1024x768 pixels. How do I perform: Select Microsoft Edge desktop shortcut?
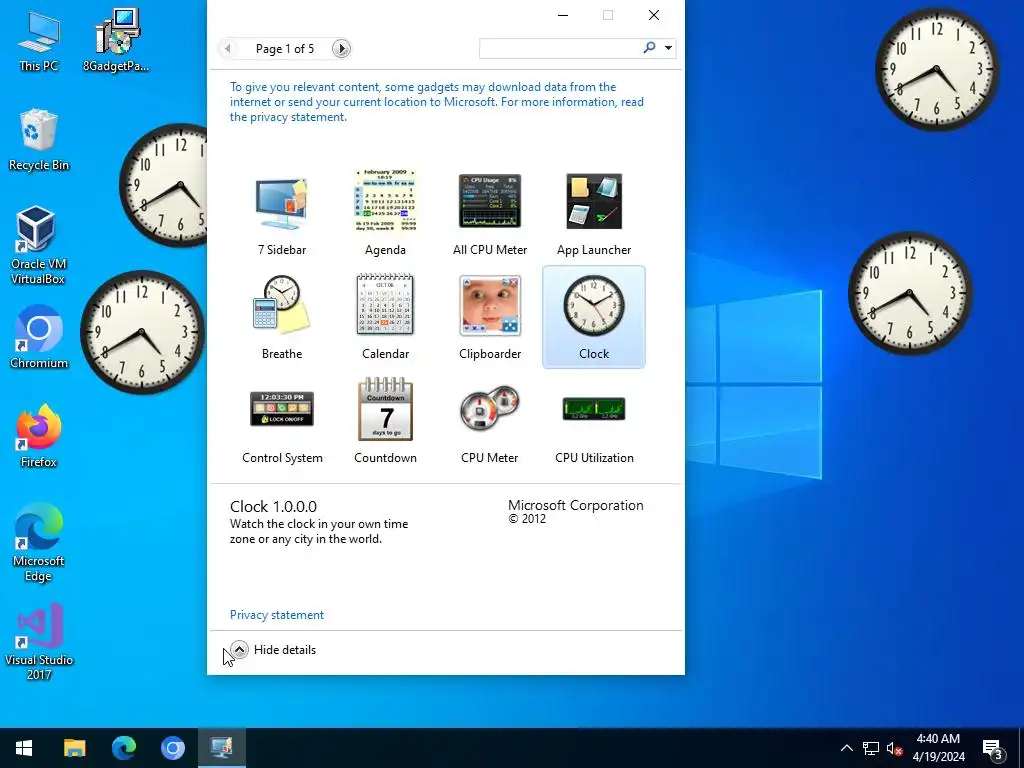tap(39, 543)
